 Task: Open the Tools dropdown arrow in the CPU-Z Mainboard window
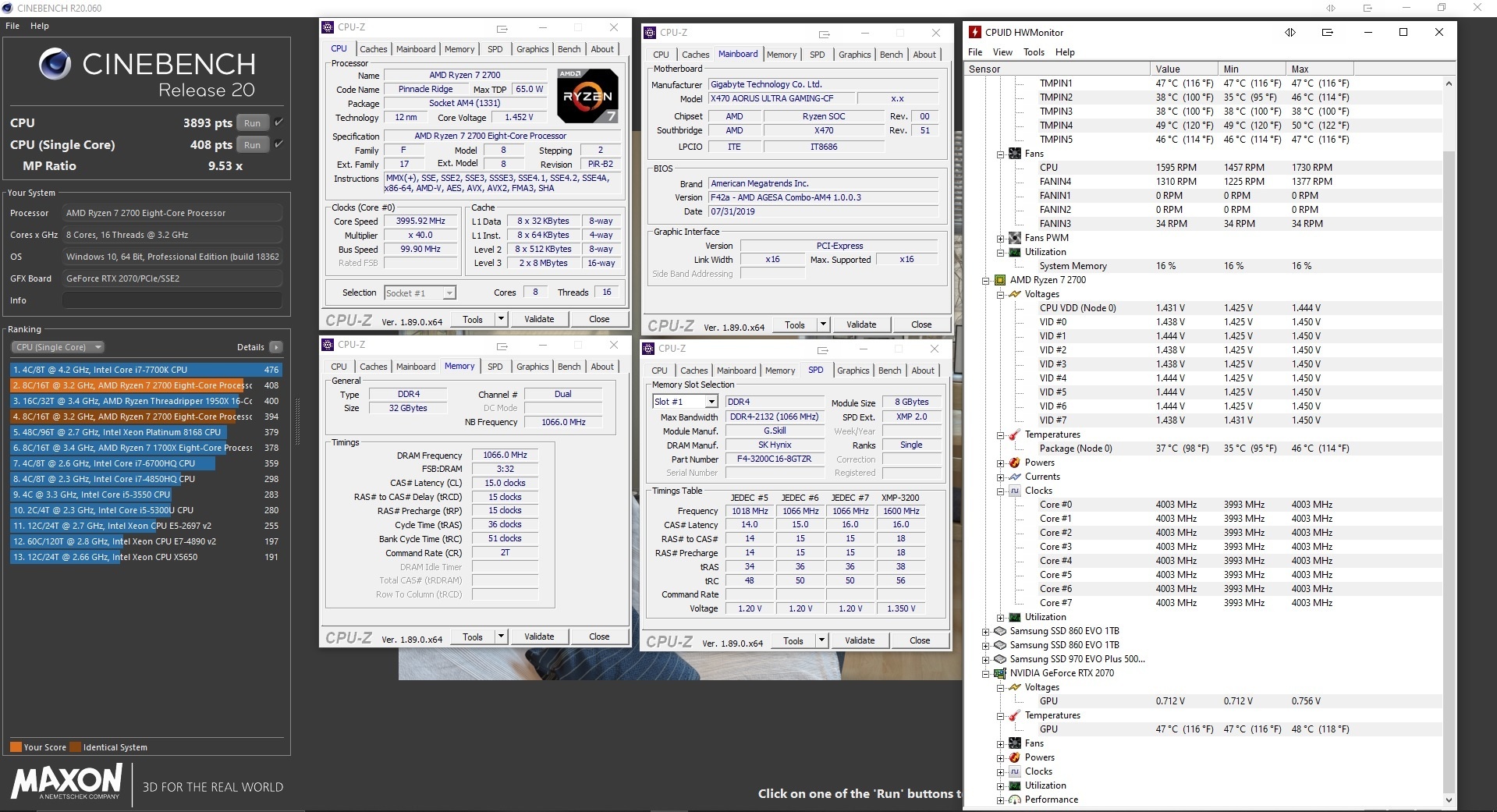(823, 324)
